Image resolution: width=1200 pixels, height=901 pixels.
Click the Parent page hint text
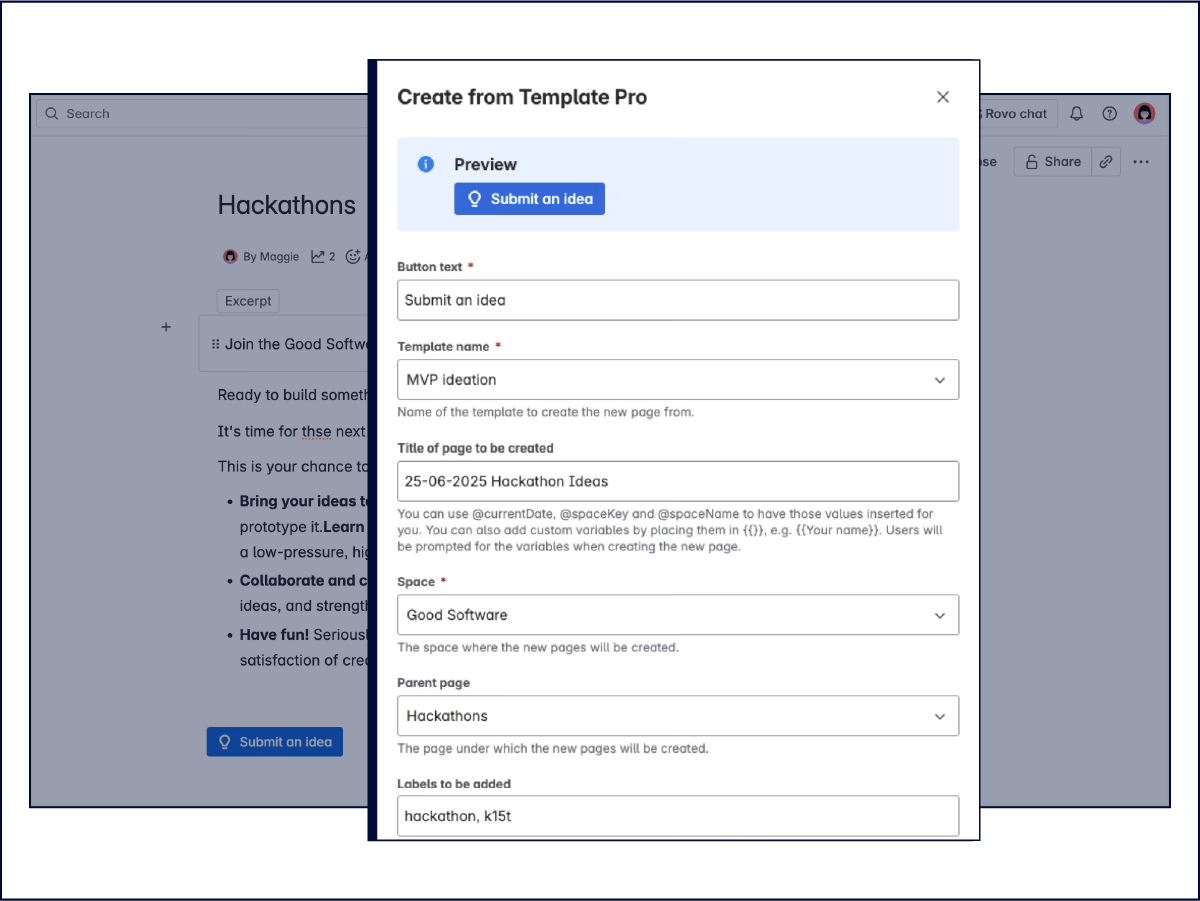(553, 748)
